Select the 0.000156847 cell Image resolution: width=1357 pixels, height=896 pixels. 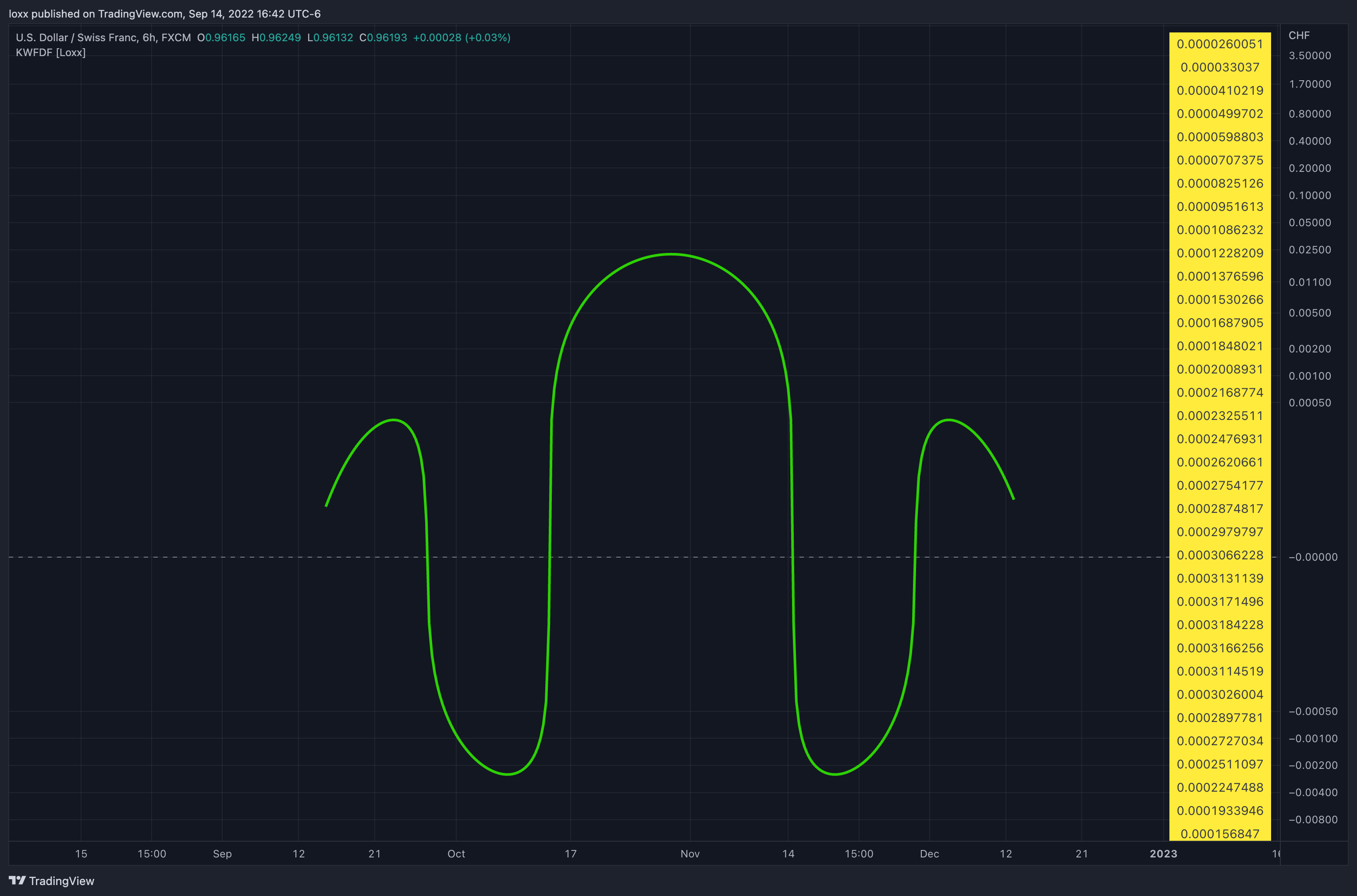coord(1220,834)
